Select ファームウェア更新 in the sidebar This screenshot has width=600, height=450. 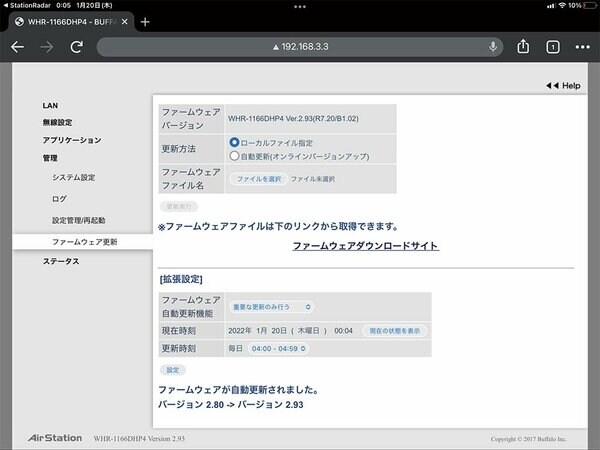pyautogui.click(x=85, y=242)
